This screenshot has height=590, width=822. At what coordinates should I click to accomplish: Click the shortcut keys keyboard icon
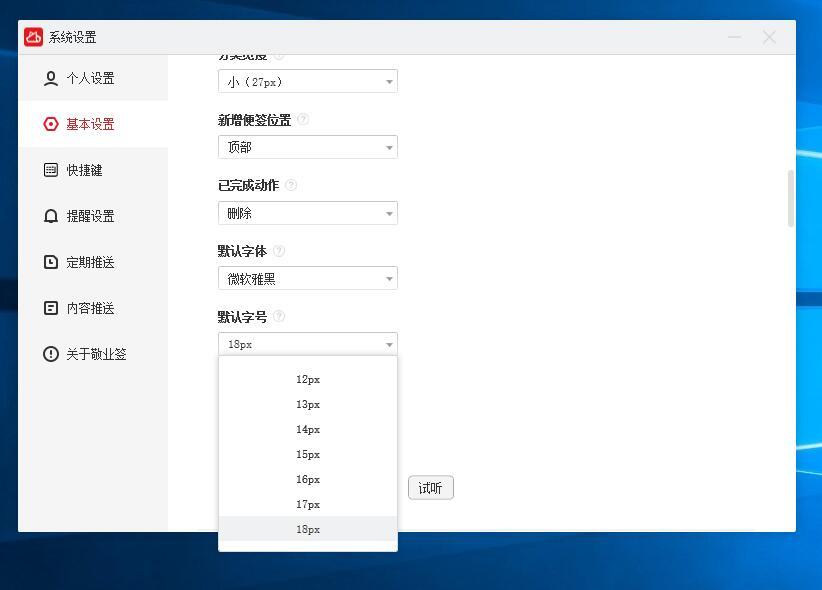click(x=51, y=170)
